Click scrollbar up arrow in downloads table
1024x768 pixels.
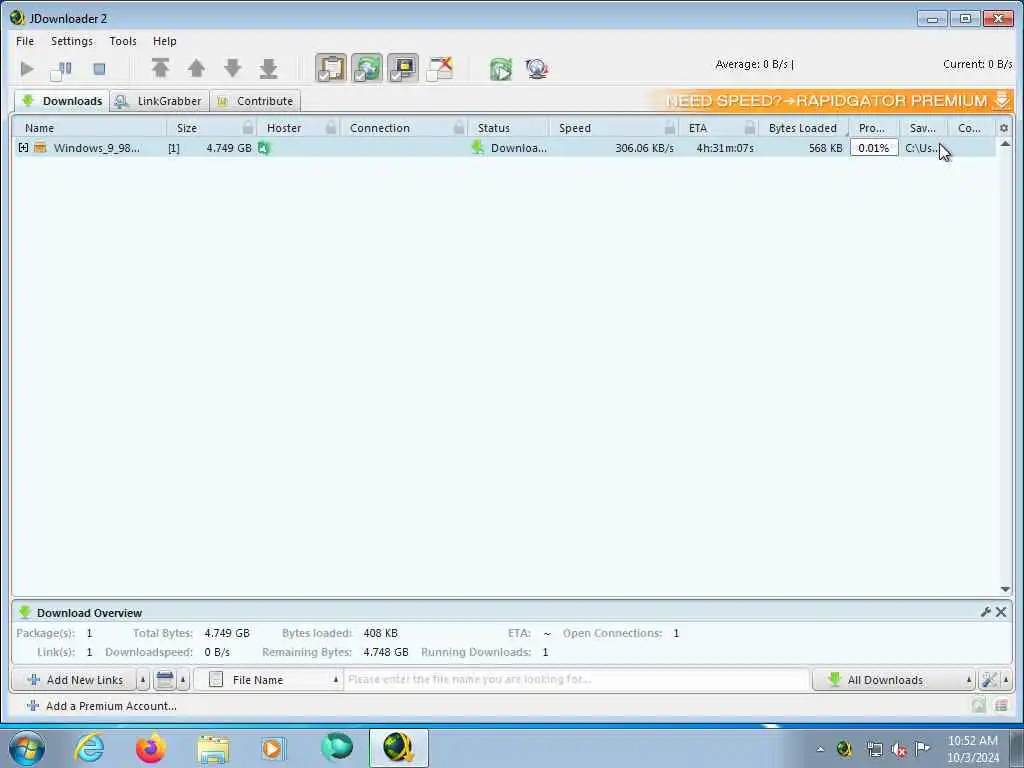pyautogui.click(x=1005, y=144)
